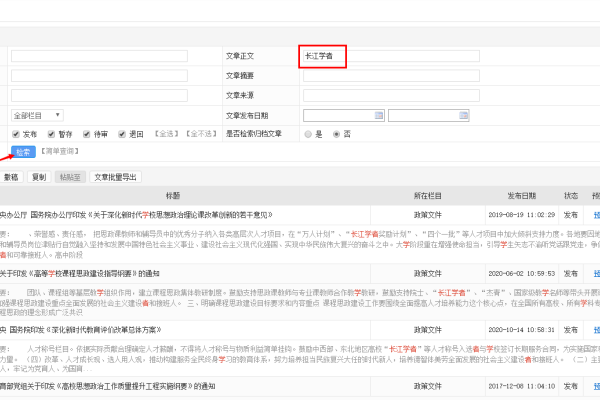Switch to 【简单查询】 mode
Screen dimensions: 600x400
tap(60, 151)
